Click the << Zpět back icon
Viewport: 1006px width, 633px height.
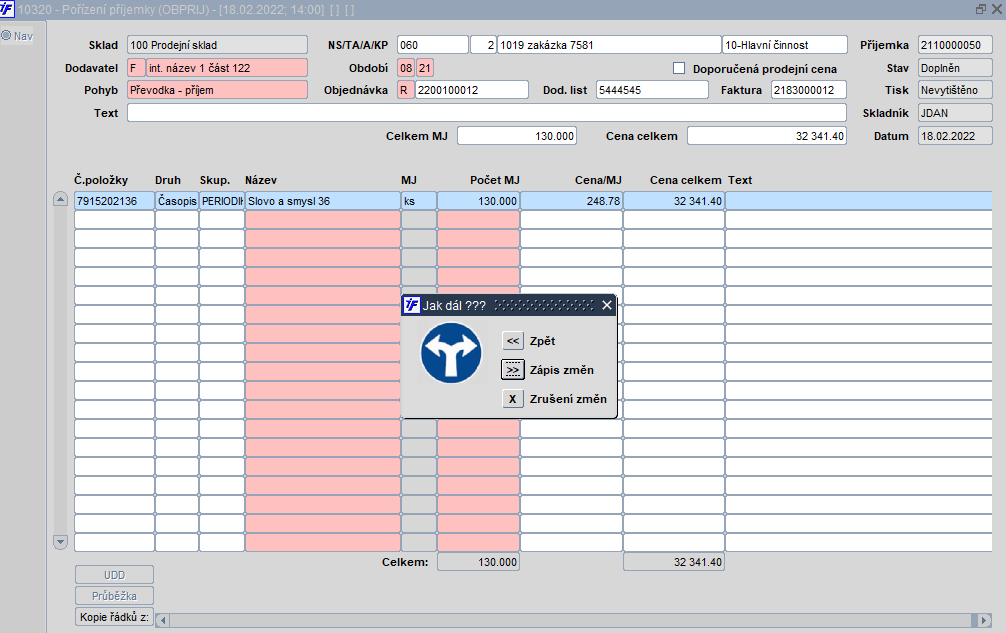(513, 341)
